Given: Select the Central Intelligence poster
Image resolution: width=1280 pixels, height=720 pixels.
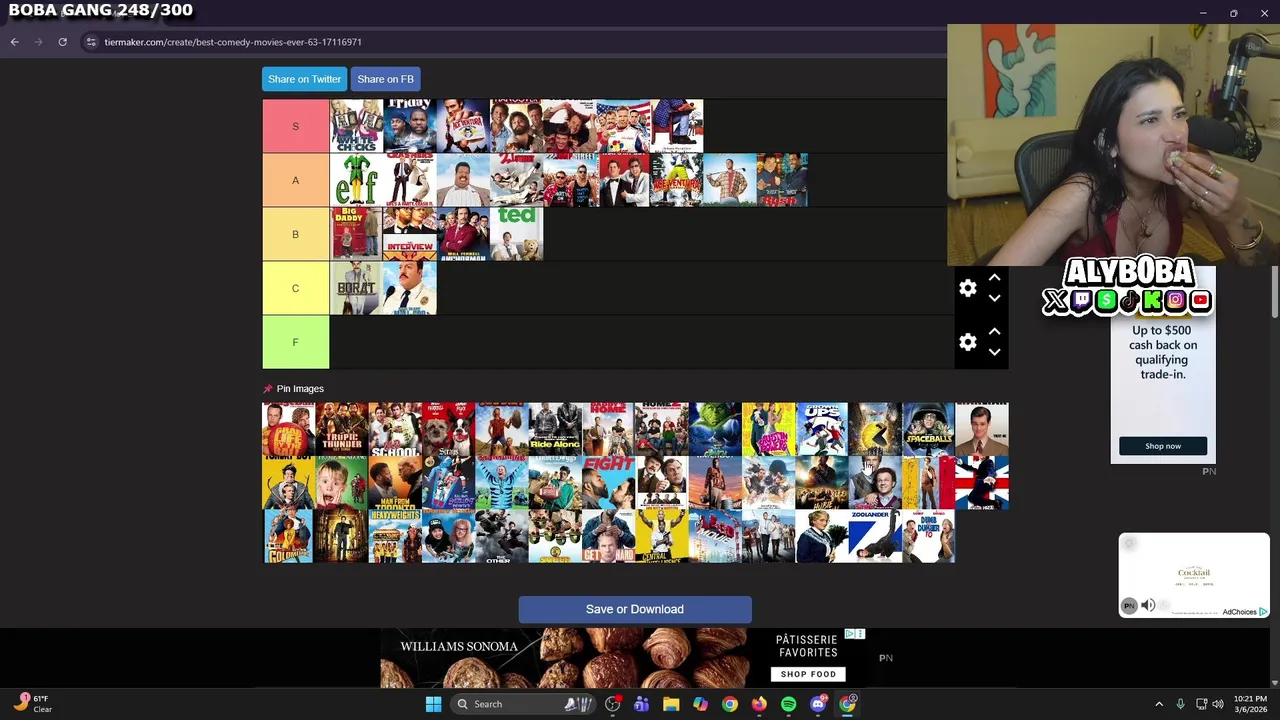Looking at the screenshot, I should click(x=662, y=537).
